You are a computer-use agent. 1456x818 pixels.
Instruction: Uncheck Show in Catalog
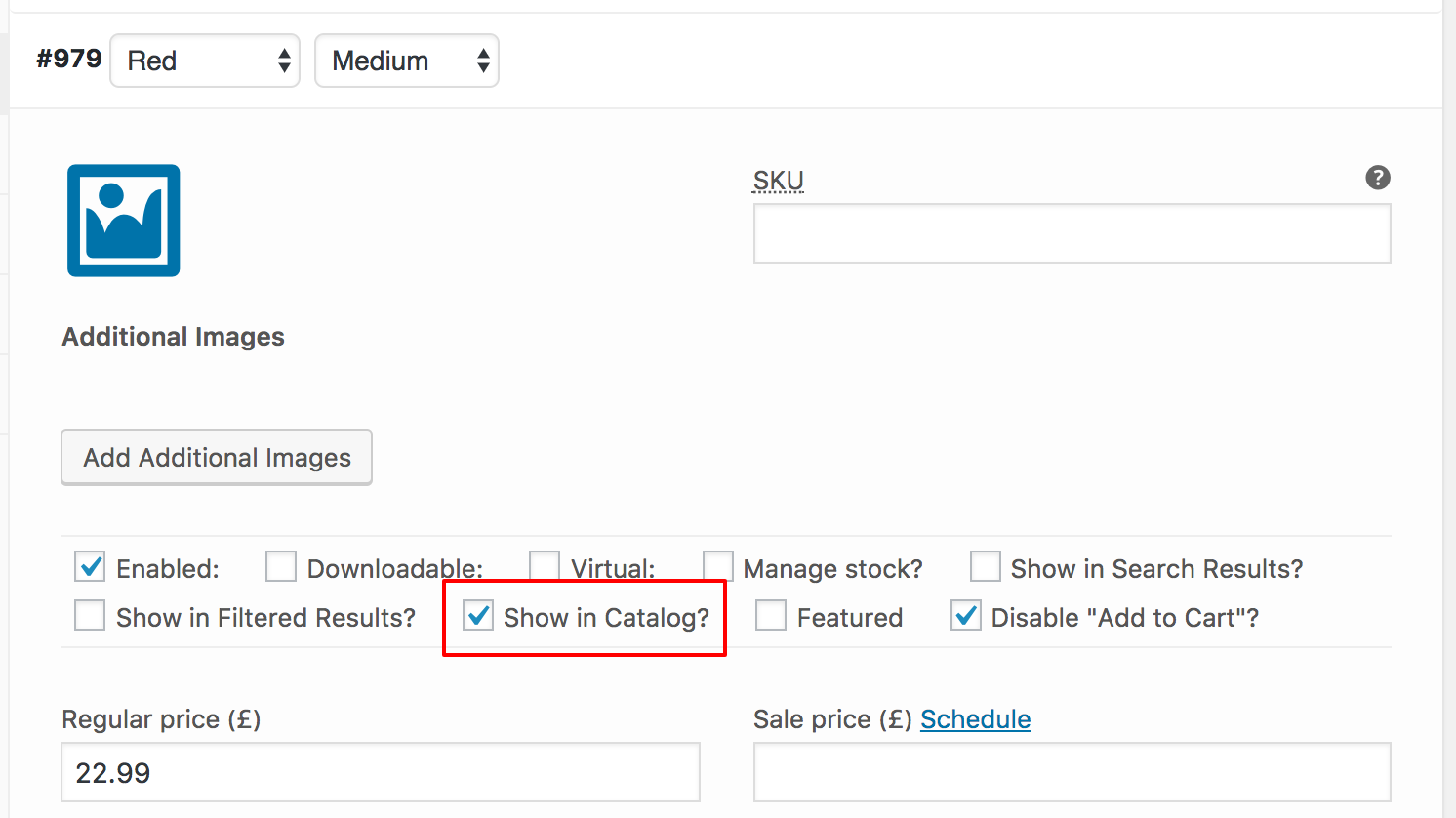pos(477,616)
